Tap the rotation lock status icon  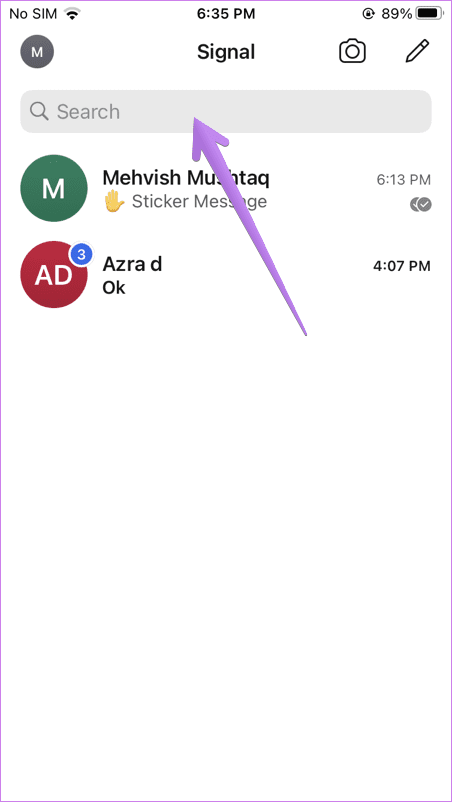coord(368,14)
